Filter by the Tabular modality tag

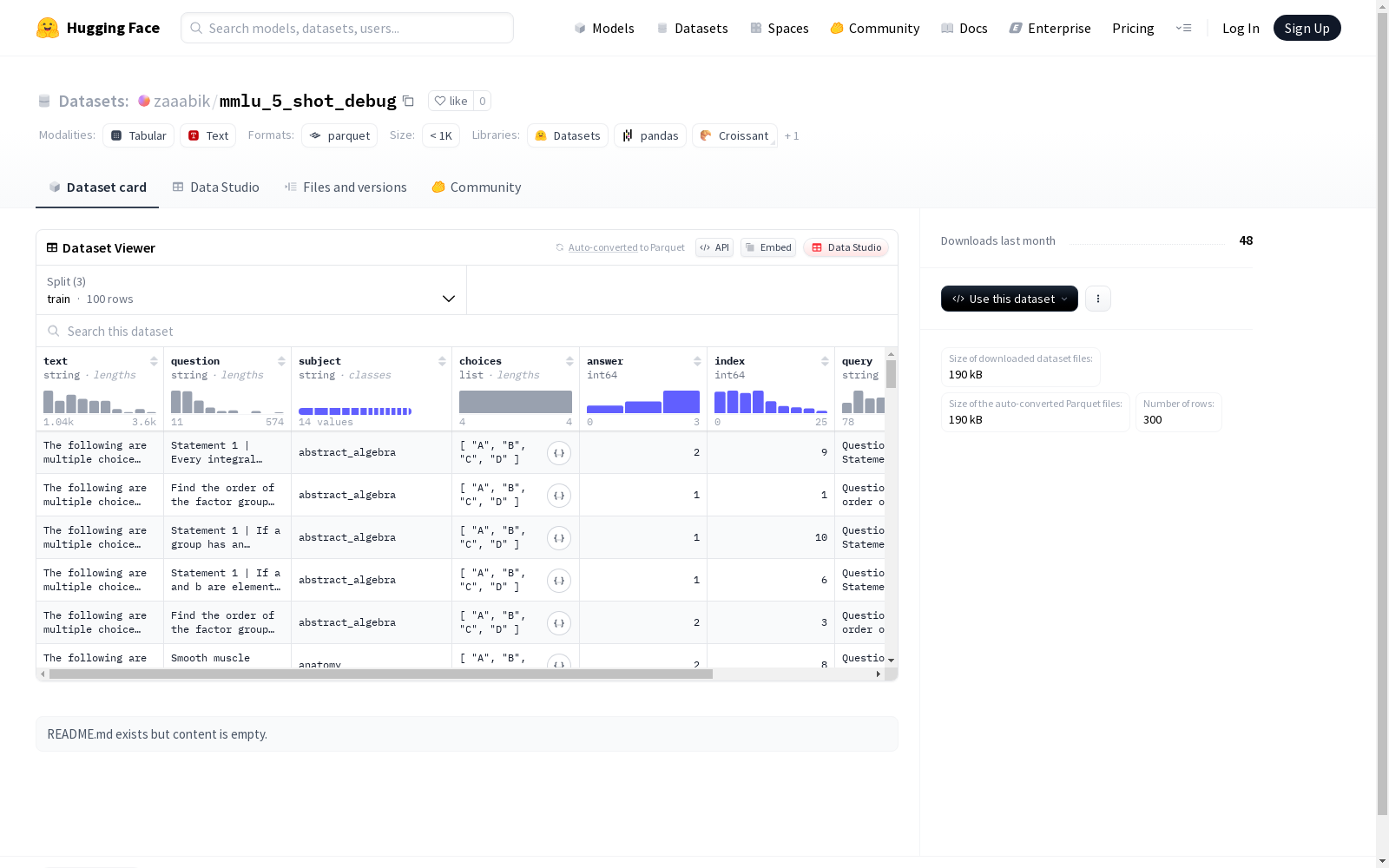139,135
